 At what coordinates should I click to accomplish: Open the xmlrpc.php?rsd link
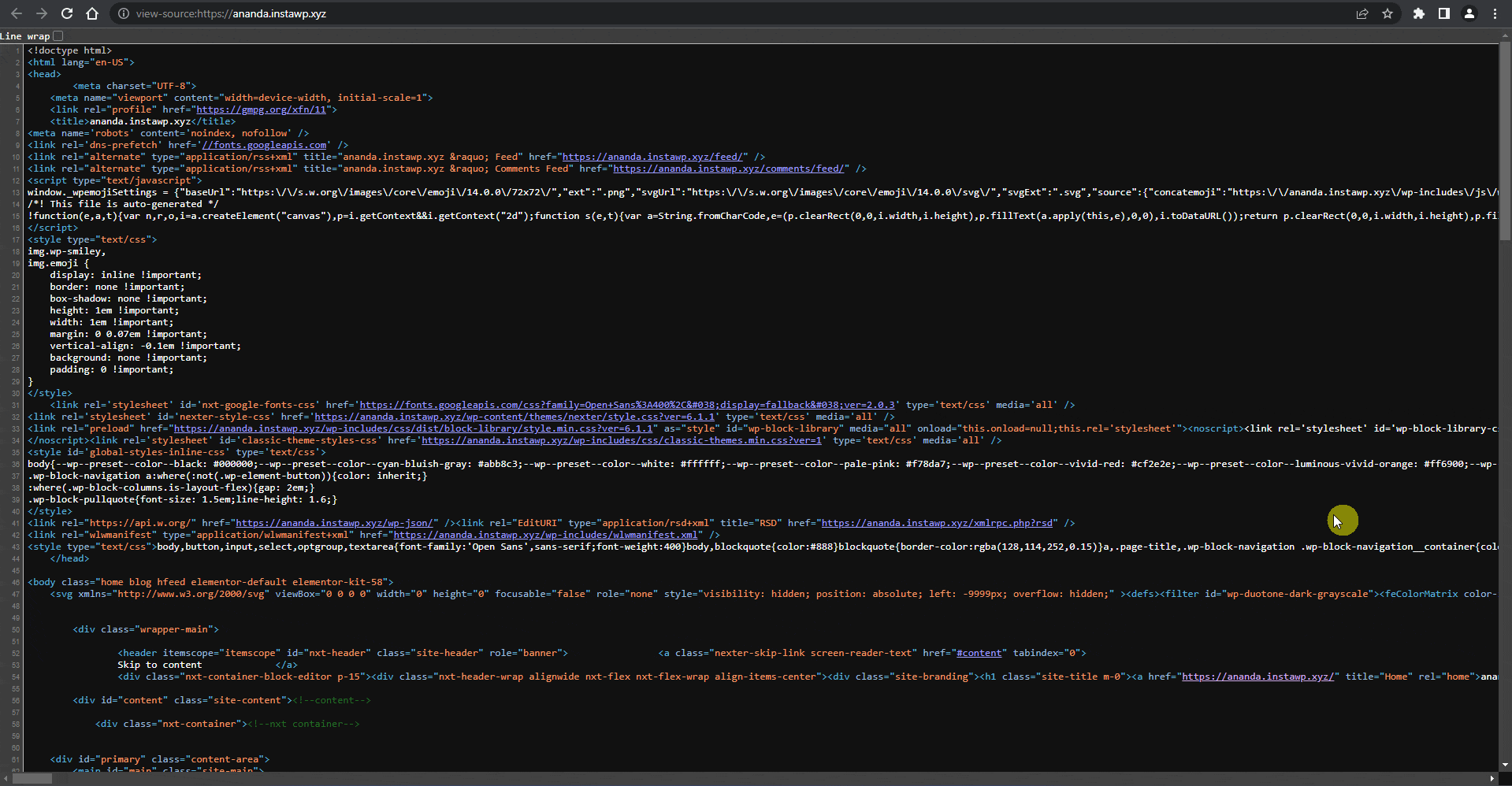coord(937,523)
